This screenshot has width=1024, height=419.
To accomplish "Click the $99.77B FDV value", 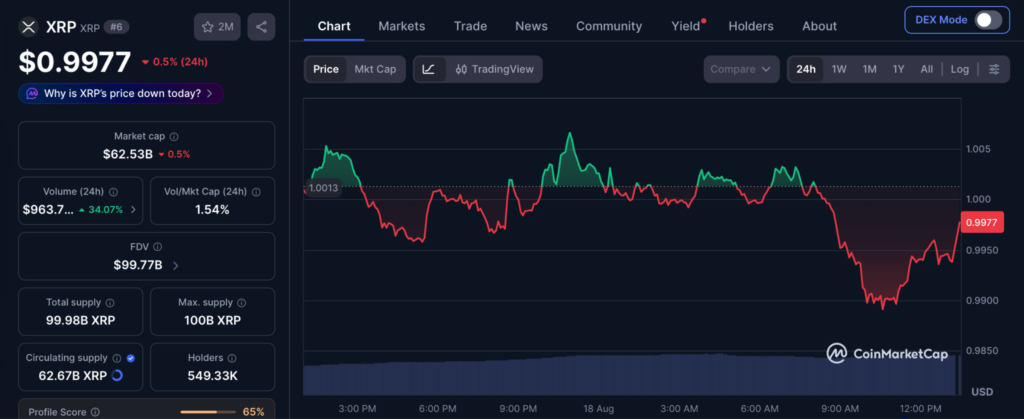I will pos(136,265).
